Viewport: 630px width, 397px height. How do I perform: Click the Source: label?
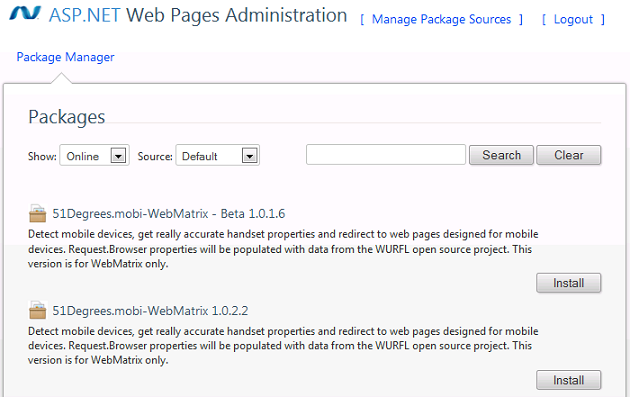(155, 156)
